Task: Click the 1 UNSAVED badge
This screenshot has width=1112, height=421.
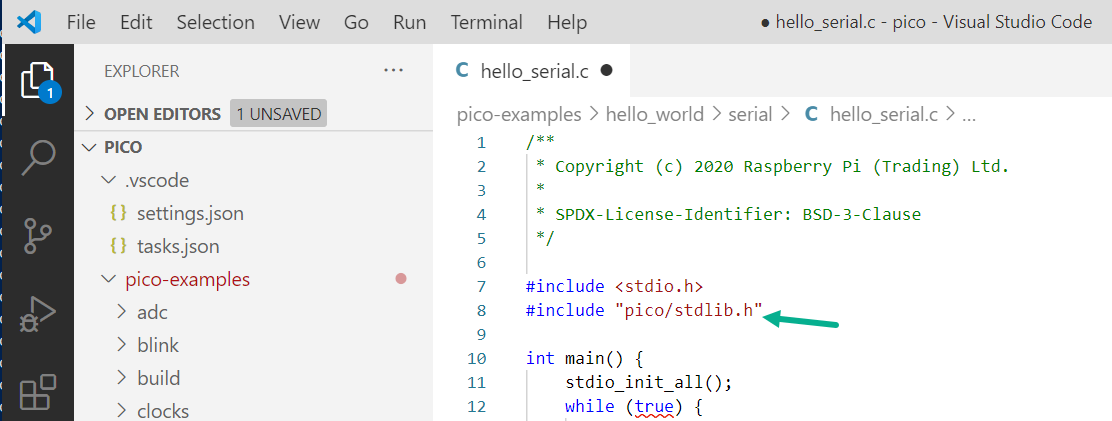Action: tap(279, 114)
